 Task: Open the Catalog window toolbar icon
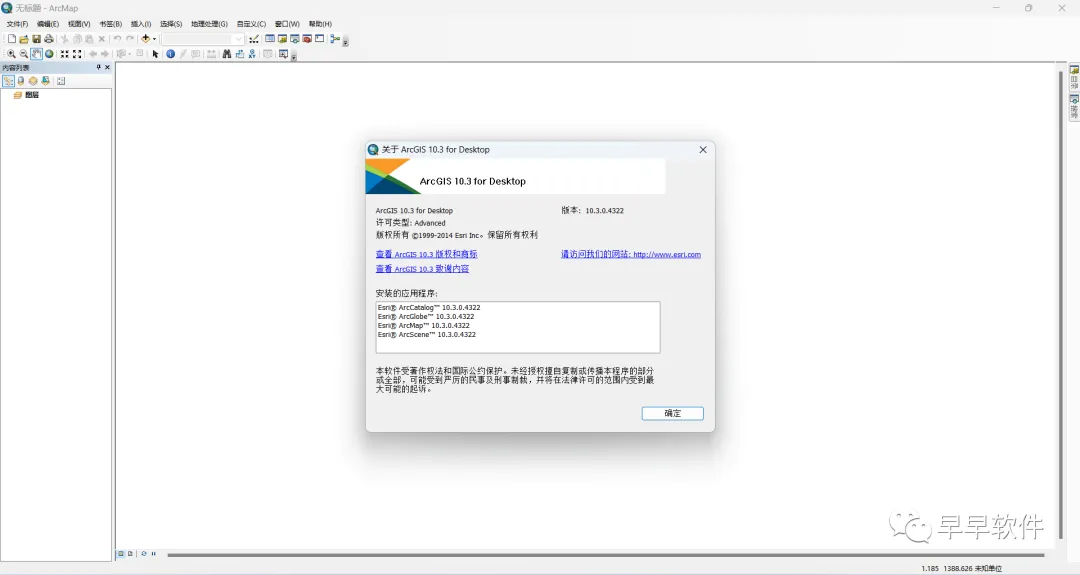[x=282, y=39]
